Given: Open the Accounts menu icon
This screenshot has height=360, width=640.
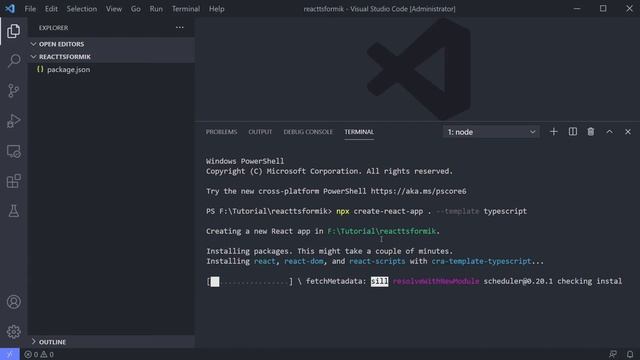Looking at the screenshot, I should pos(13,302).
